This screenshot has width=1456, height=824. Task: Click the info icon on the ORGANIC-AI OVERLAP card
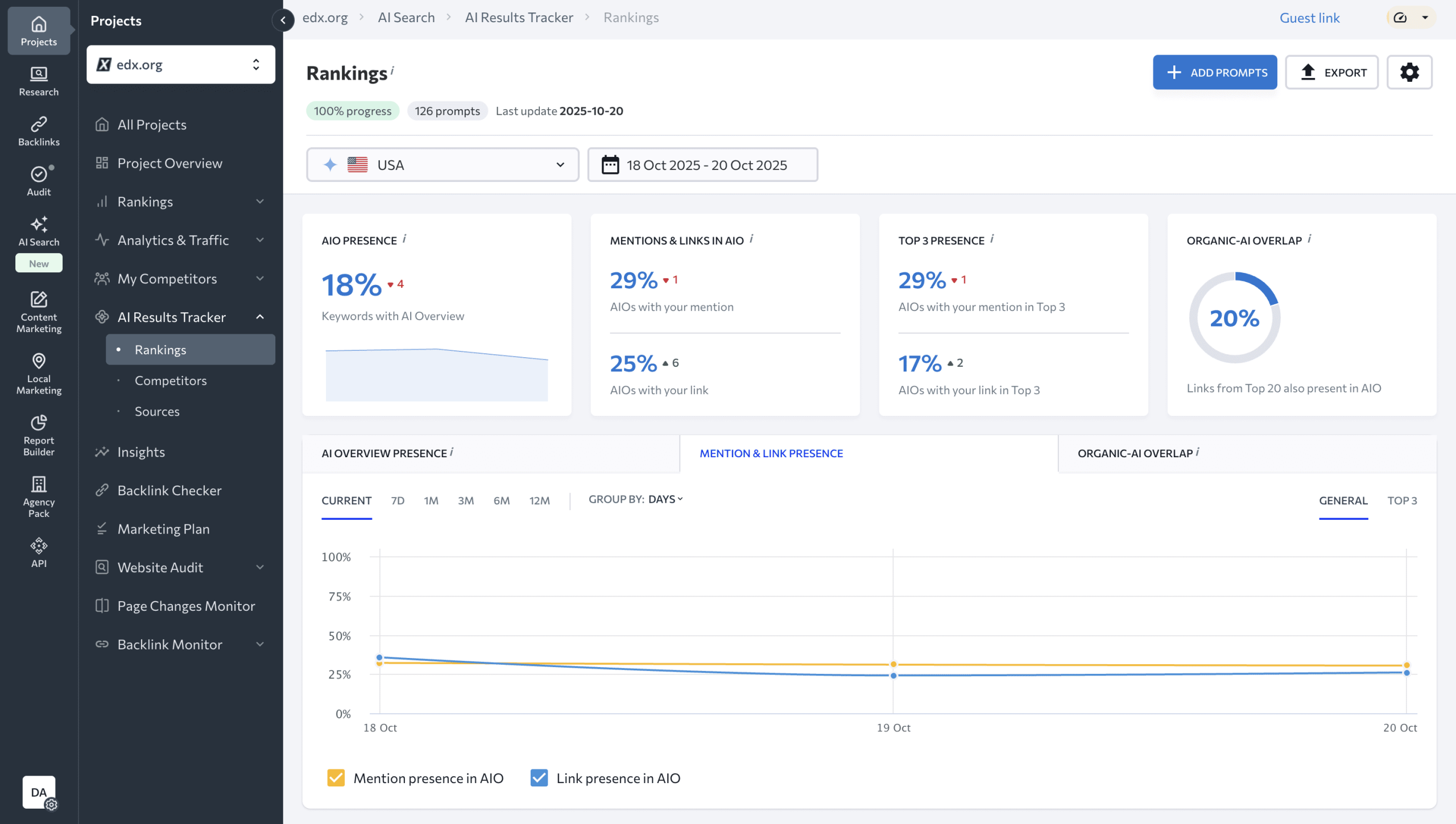[x=1309, y=239]
